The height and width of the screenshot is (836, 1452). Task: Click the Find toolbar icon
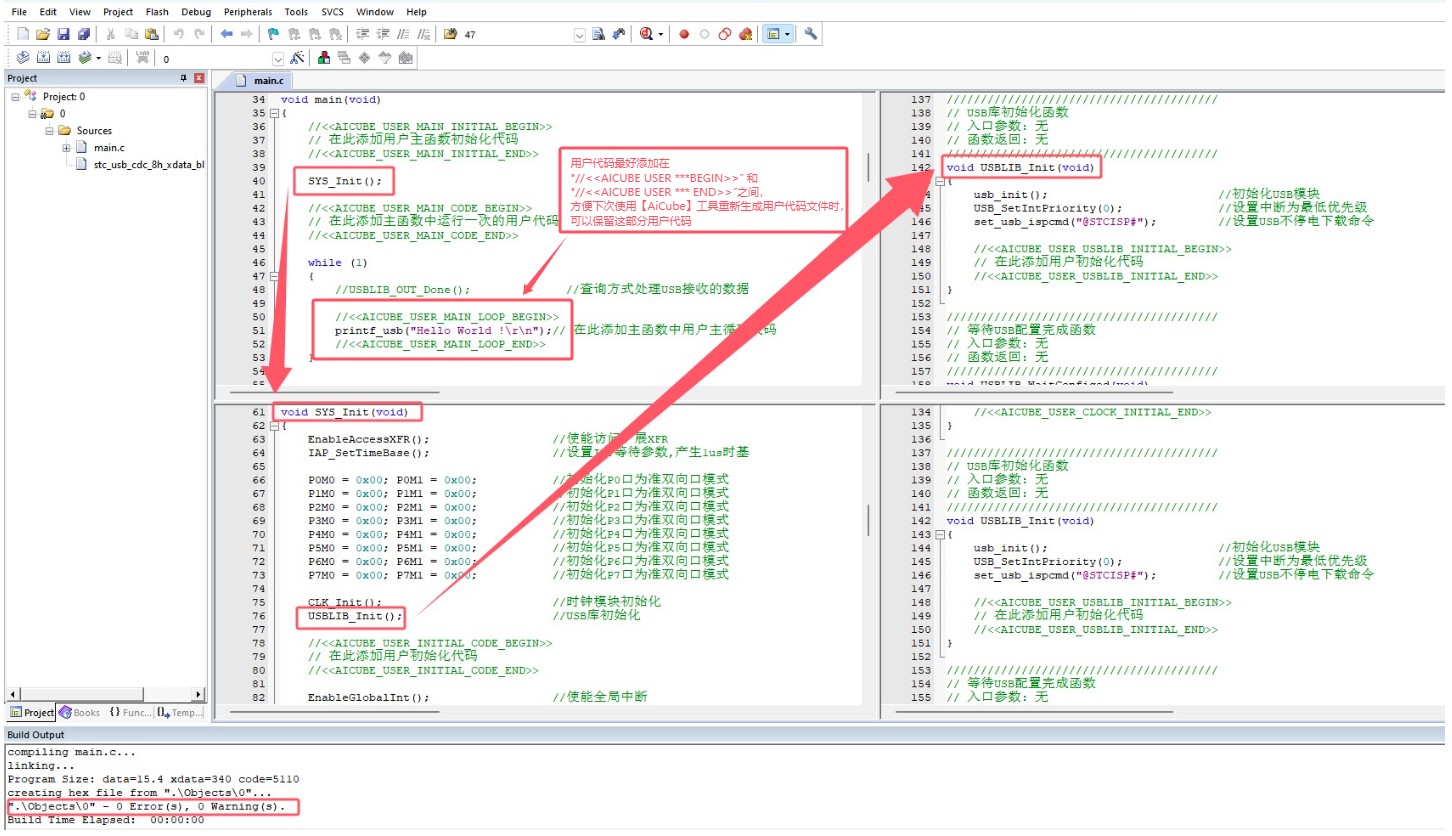pos(598,33)
